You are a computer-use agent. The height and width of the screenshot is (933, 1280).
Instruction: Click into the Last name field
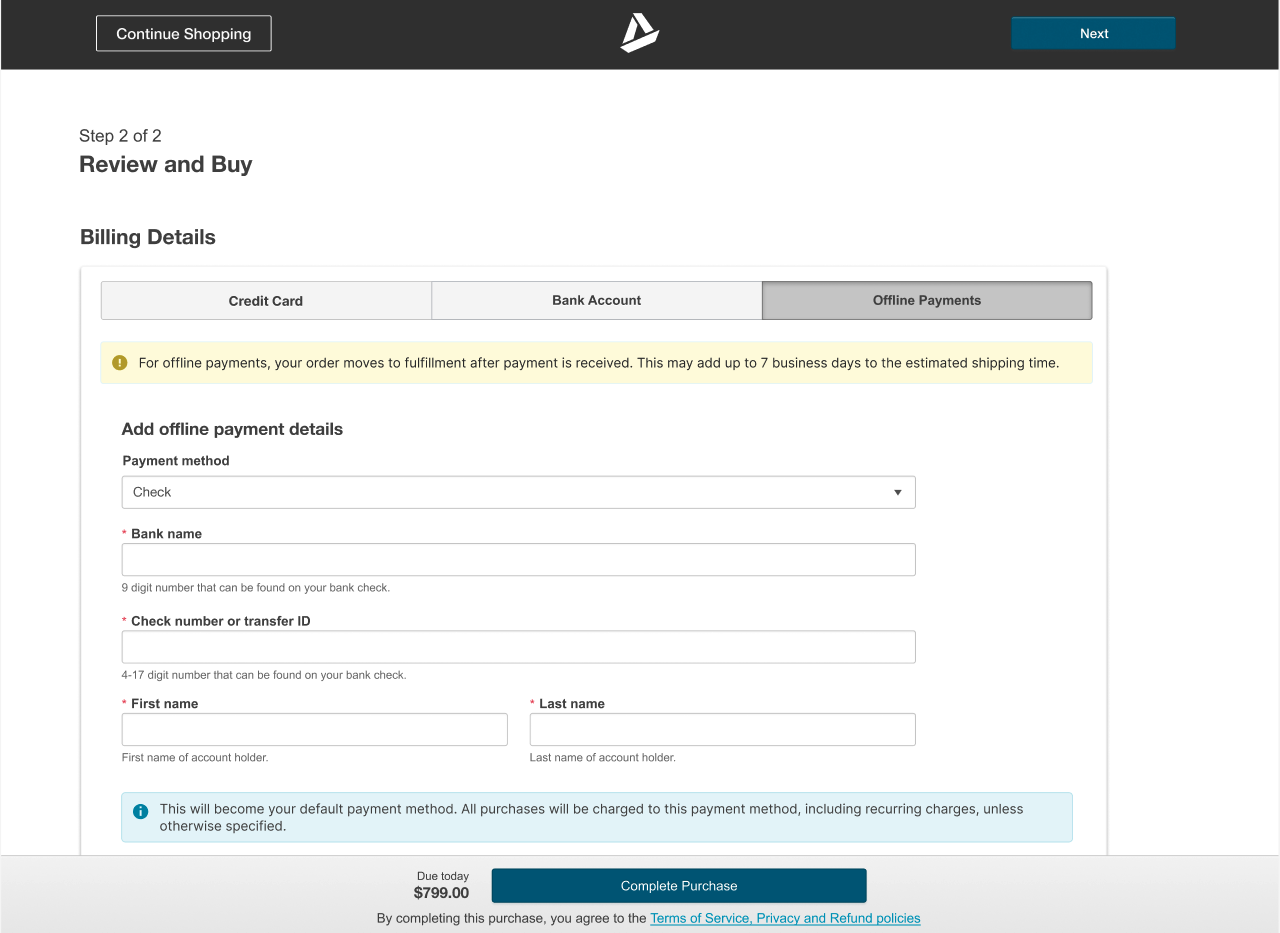722,730
